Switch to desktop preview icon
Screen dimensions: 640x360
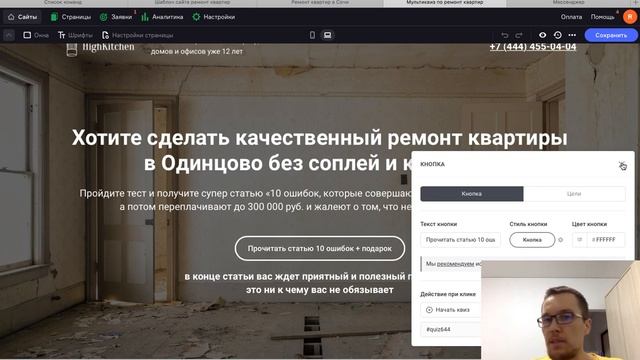(x=327, y=35)
